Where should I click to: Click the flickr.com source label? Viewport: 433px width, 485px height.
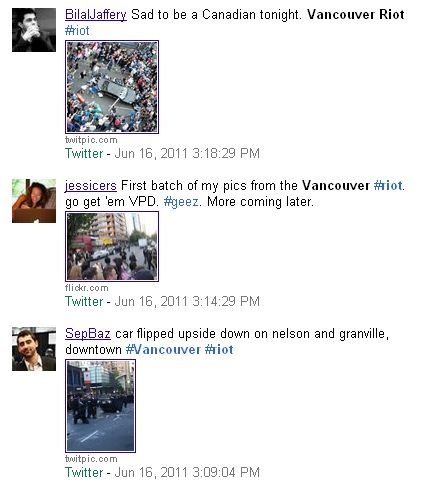[87, 288]
